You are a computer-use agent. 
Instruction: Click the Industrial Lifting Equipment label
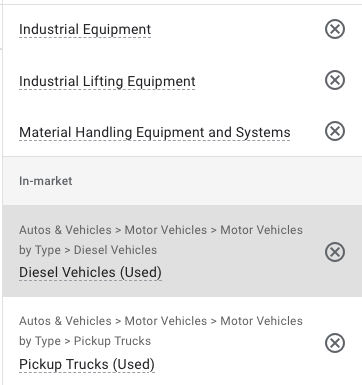107,81
